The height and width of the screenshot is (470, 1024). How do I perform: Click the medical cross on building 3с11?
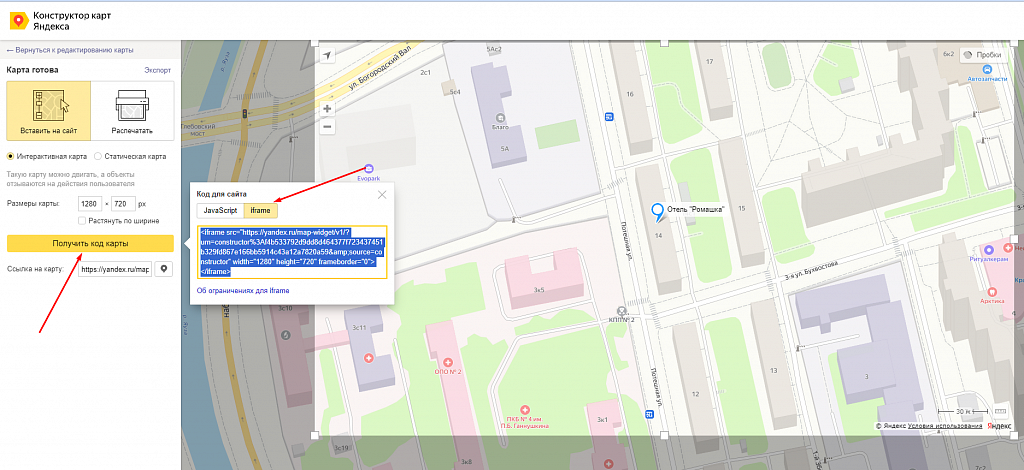[x=369, y=358]
